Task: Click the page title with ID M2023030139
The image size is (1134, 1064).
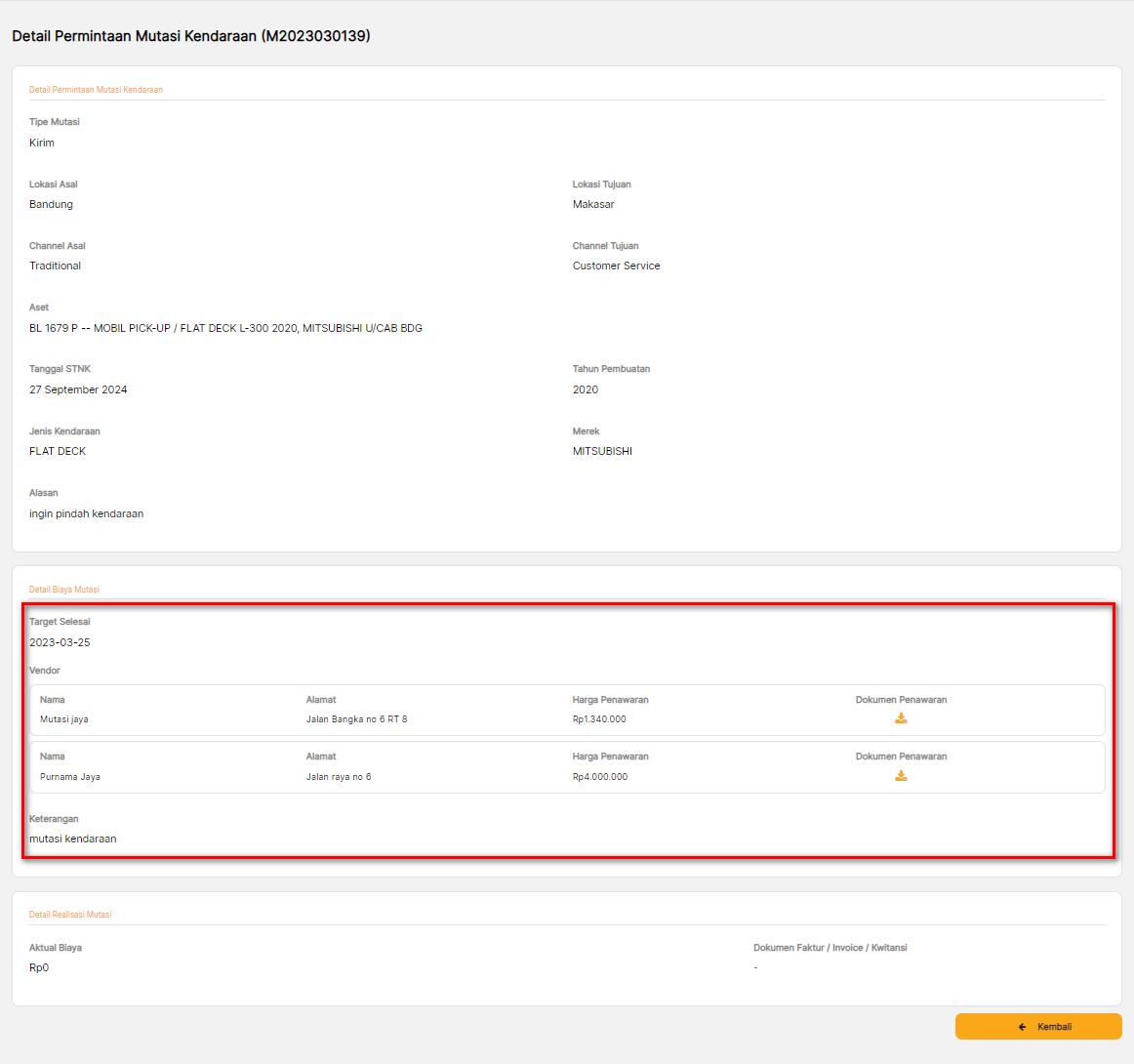Action: [191, 36]
